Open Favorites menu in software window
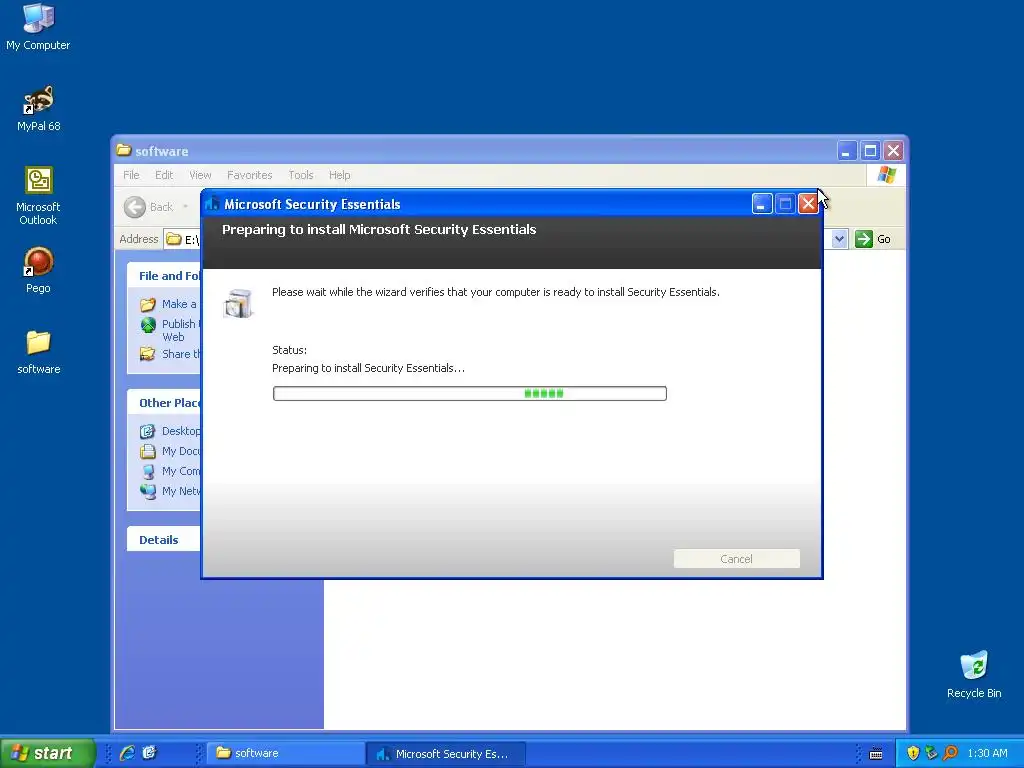This screenshot has height=768, width=1024. (249, 175)
